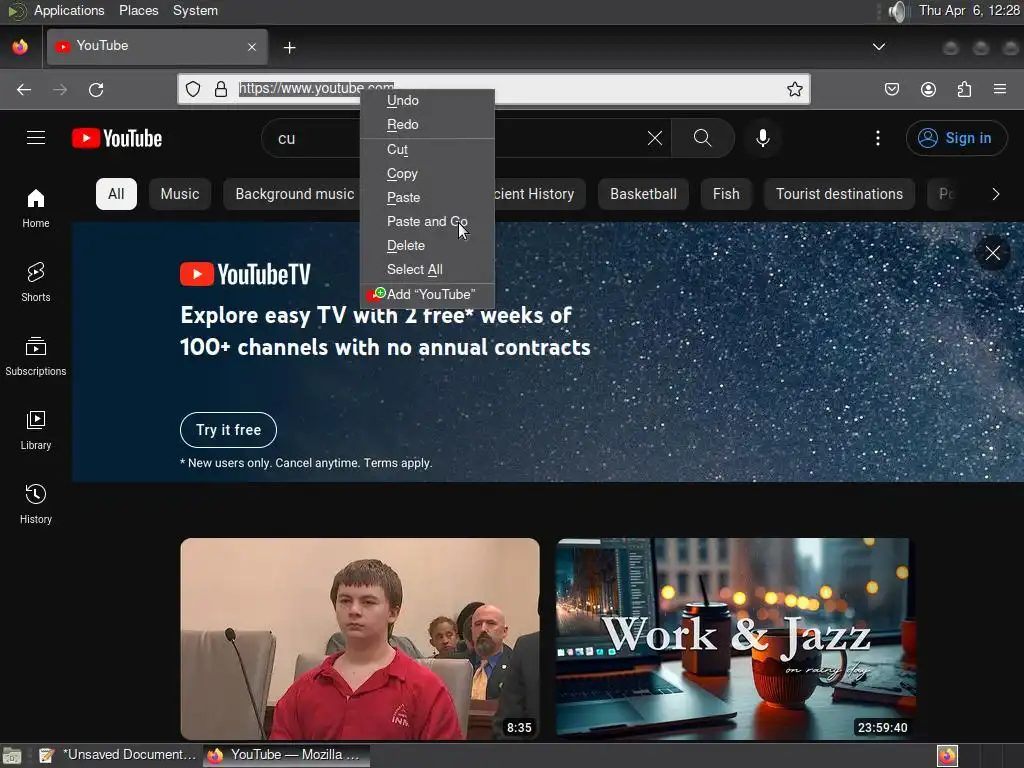The width and height of the screenshot is (1024, 768).
Task: Select the Music category chip
Action: (x=180, y=194)
